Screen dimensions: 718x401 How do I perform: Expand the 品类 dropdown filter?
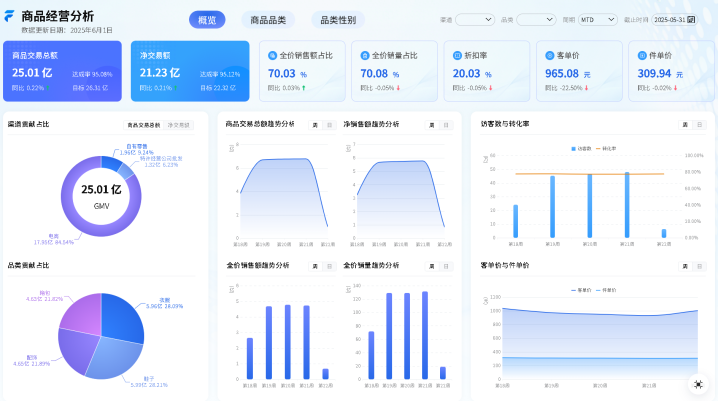535,19
